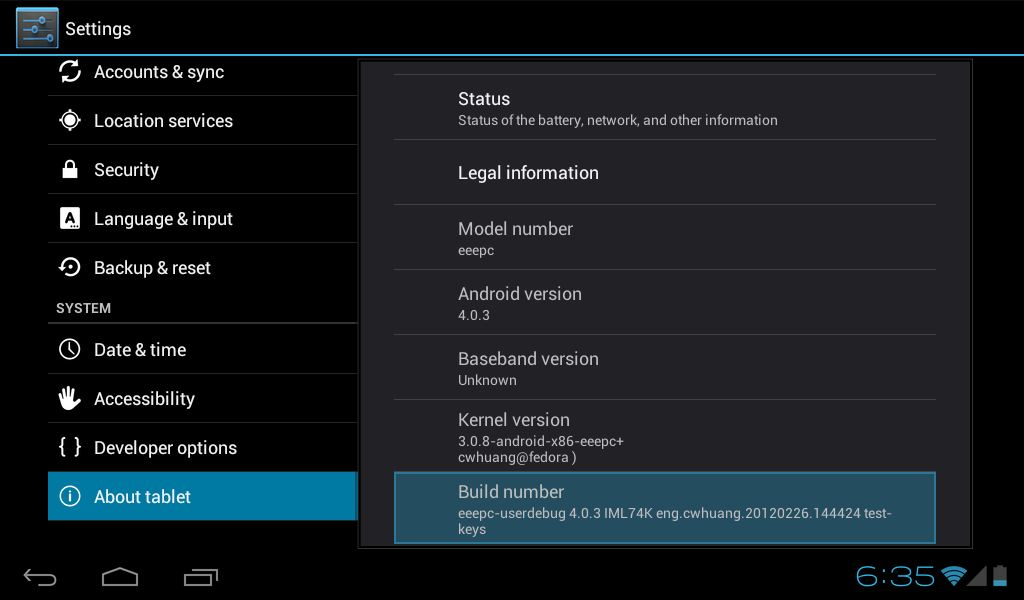Open the Status information entry
Screen dimensions: 1024x600
[664, 108]
